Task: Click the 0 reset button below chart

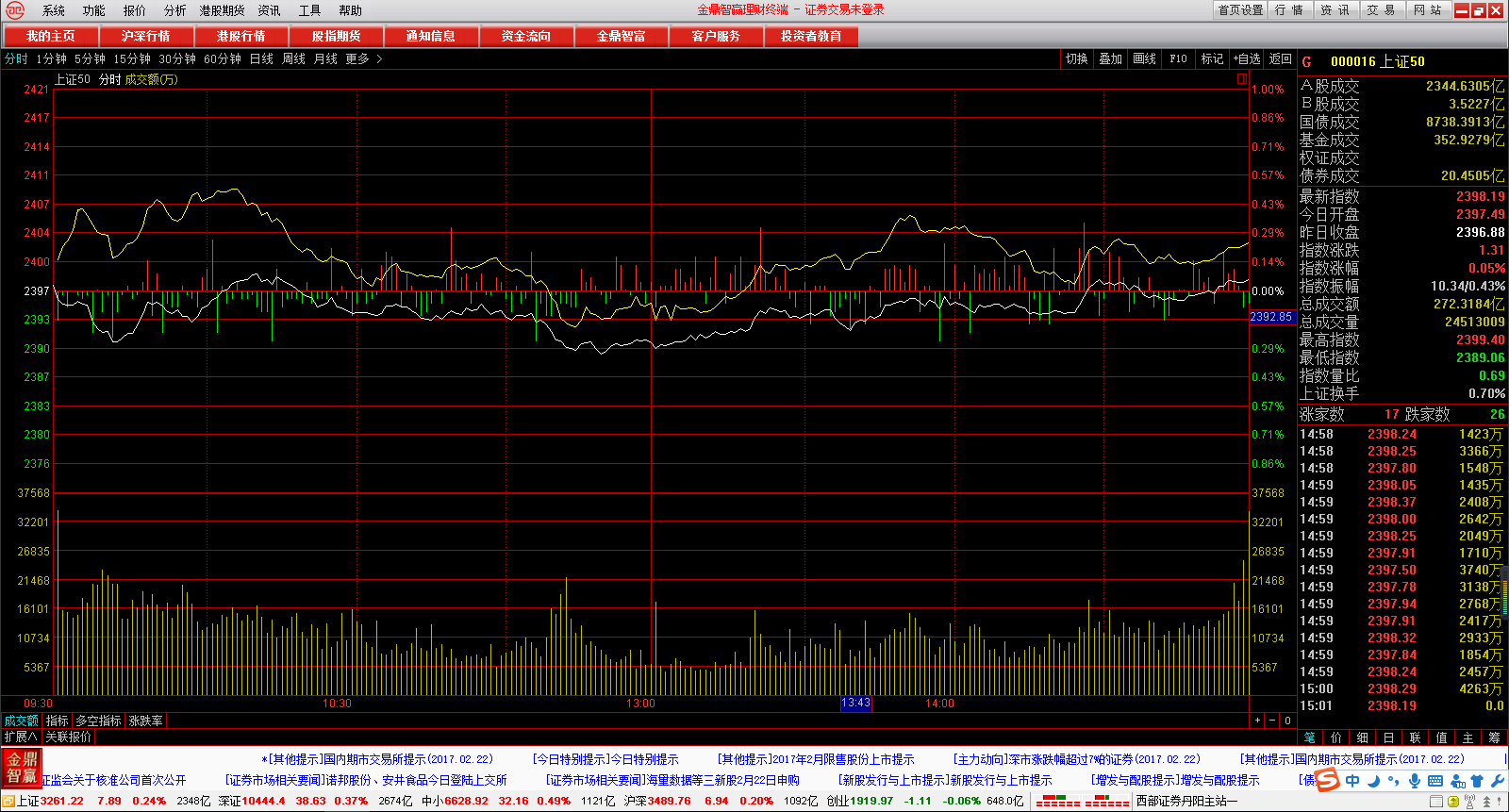Action: coord(1287,721)
